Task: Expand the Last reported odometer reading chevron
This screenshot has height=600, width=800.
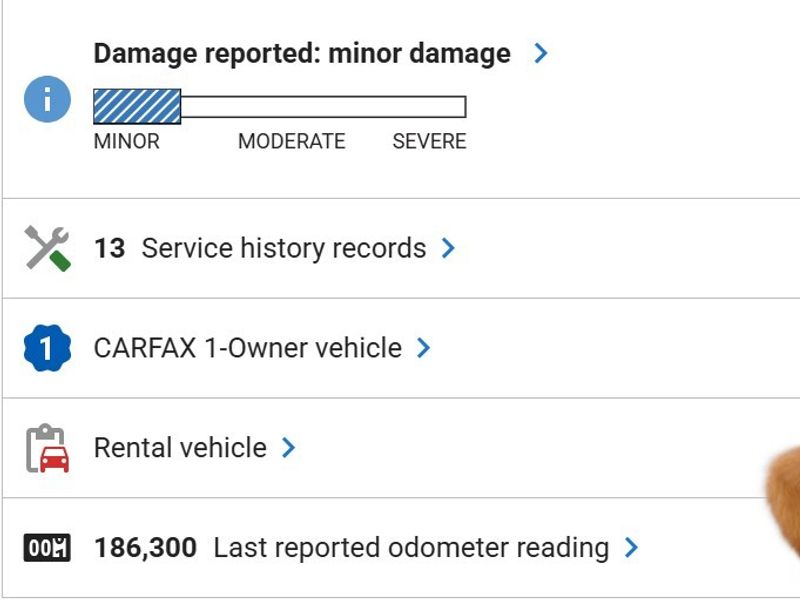Action: pos(631,548)
